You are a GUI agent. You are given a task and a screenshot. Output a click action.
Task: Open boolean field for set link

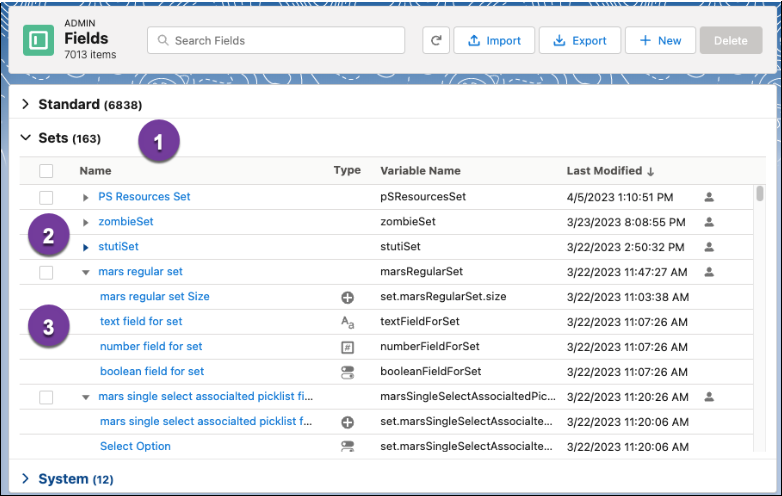point(152,371)
